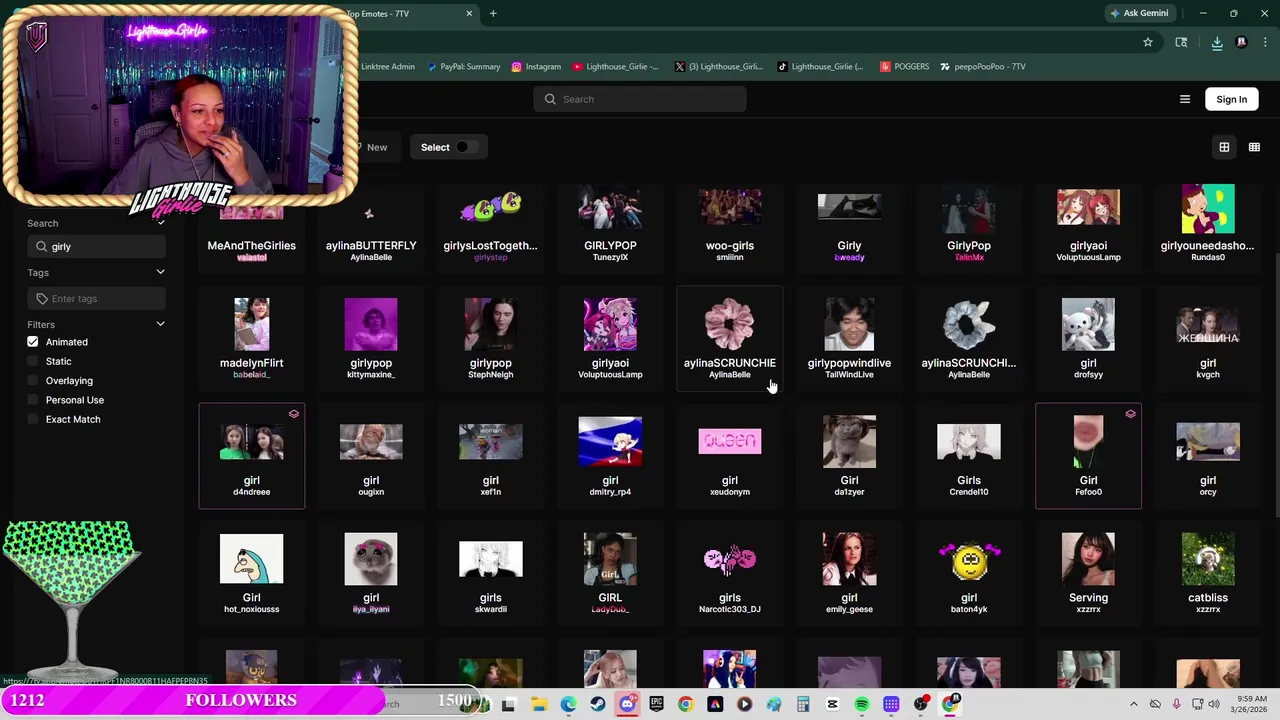Viewport: 1280px width, 720px height.
Task: Open the aylinaSCRUNCHIE pink scrunchie emote
Action: point(730,338)
